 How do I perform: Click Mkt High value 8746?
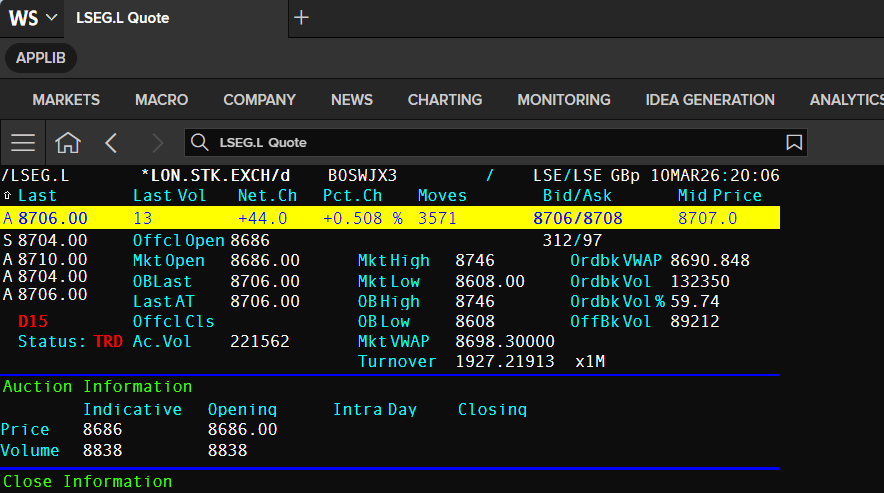point(475,261)
